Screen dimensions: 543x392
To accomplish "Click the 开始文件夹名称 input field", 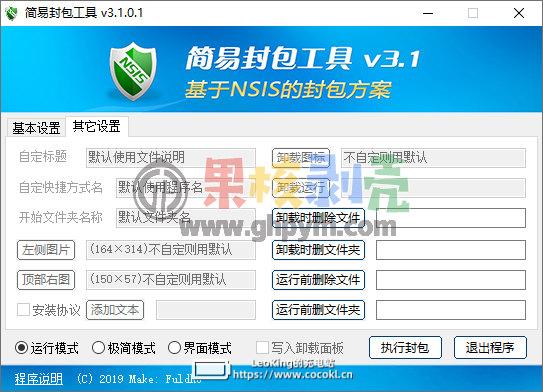I will (186, 217).
